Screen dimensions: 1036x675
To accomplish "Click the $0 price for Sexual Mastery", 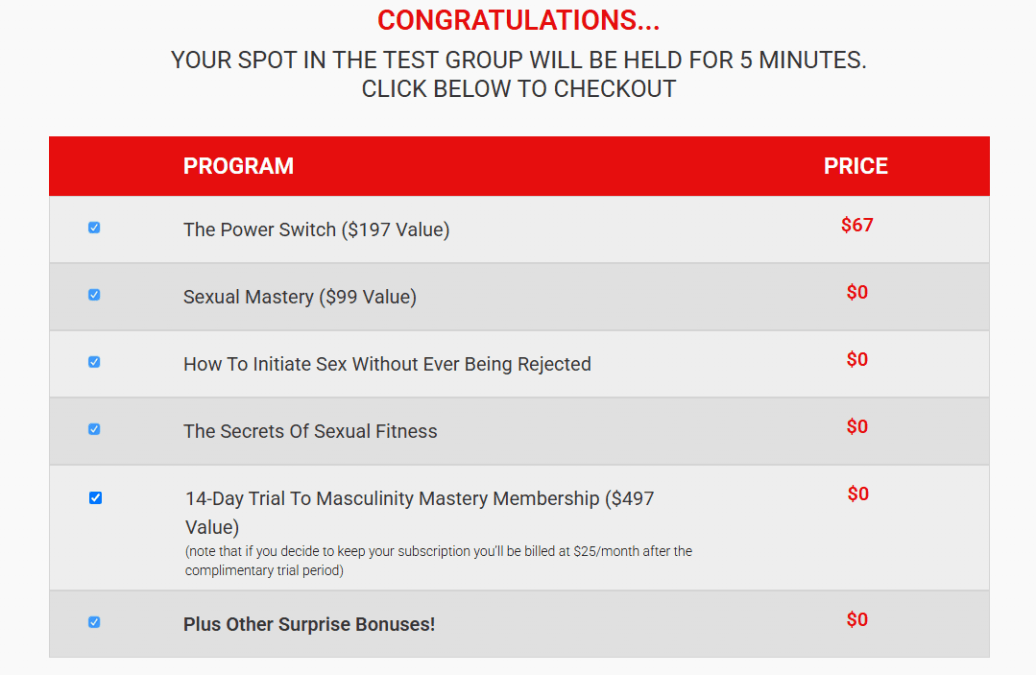I will pyautogui.click(x=857, y=292).
